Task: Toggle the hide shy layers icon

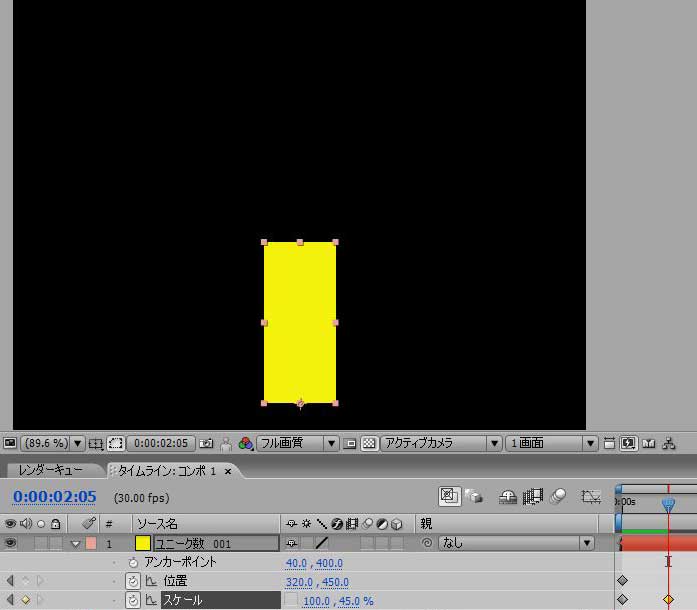Action: click(508, 497)
